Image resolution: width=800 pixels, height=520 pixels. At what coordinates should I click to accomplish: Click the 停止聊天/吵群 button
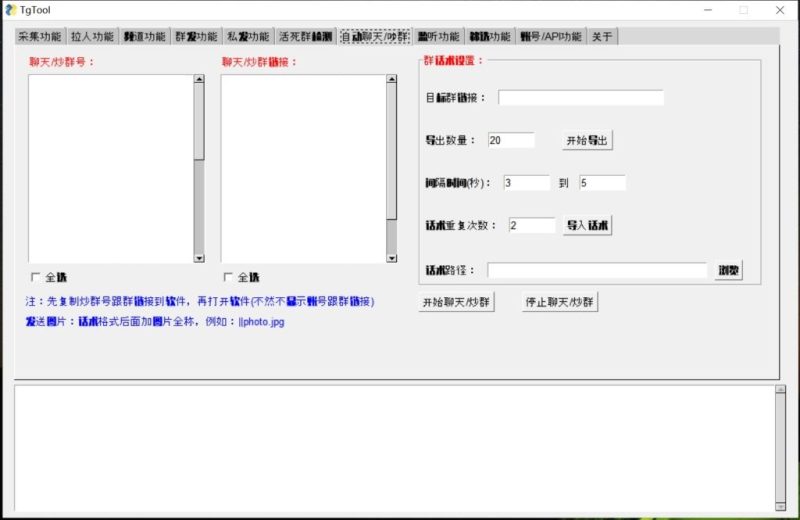point(559,302)
